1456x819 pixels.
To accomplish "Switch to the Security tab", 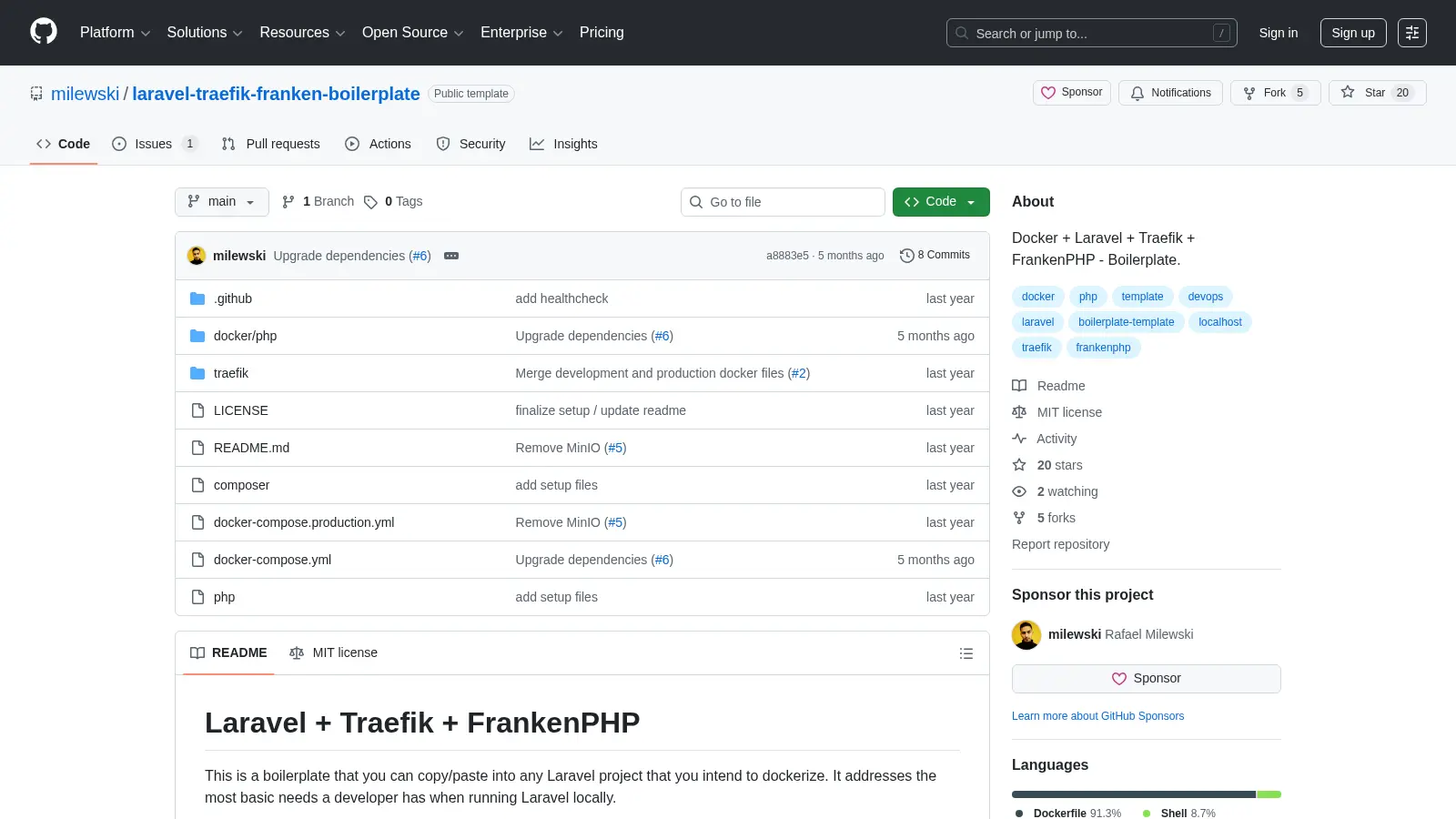I will [x=470, y=144].
